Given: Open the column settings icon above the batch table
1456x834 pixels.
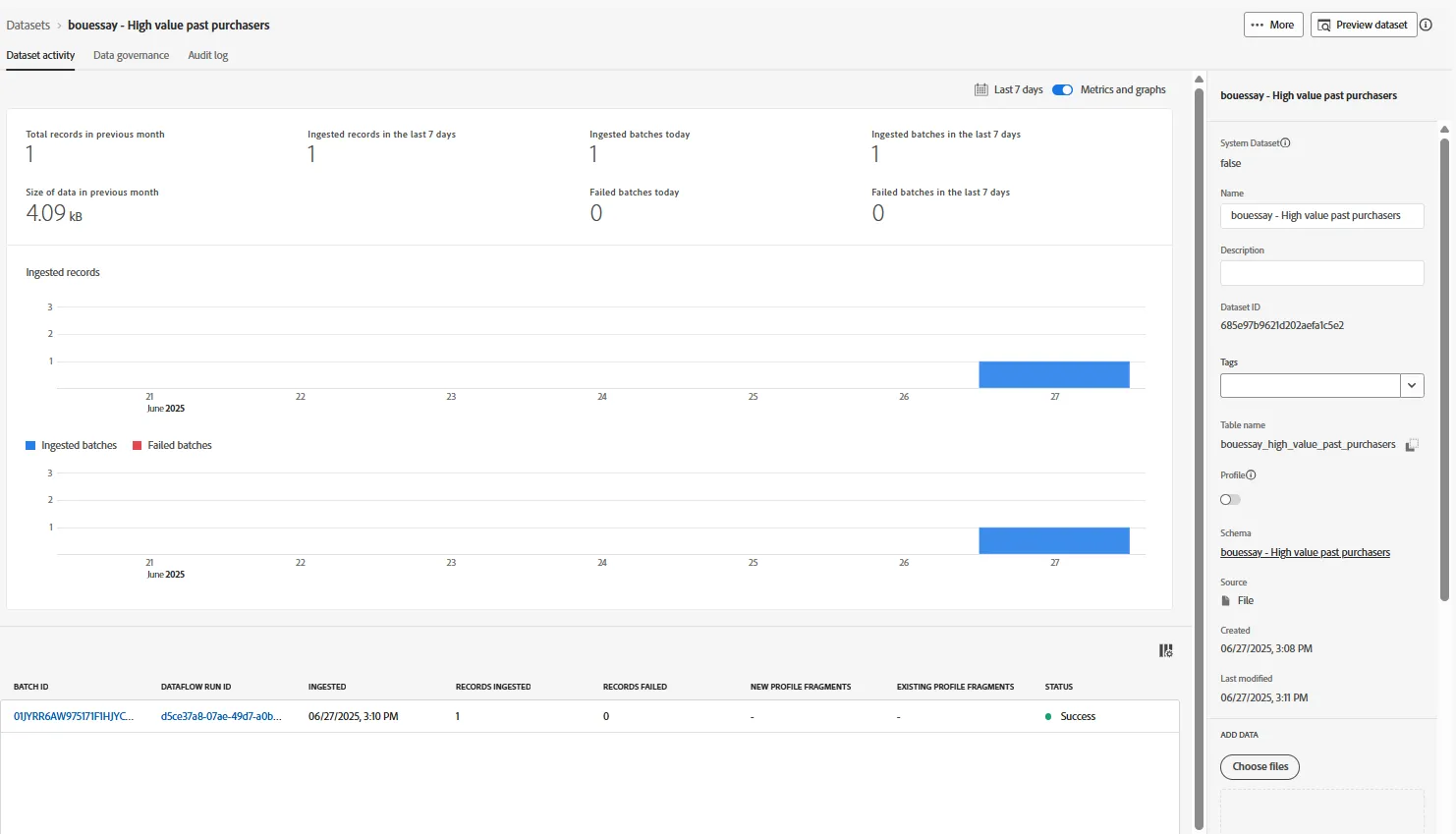Looking at the screenshot, I should (1165, 650).
